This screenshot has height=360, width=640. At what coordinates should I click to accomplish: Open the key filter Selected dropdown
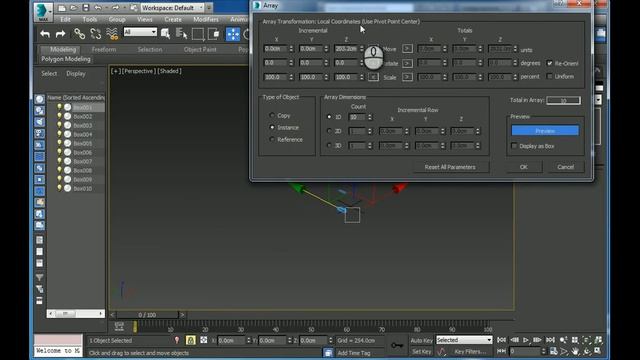pyautogui.click(x=464, y=340)
